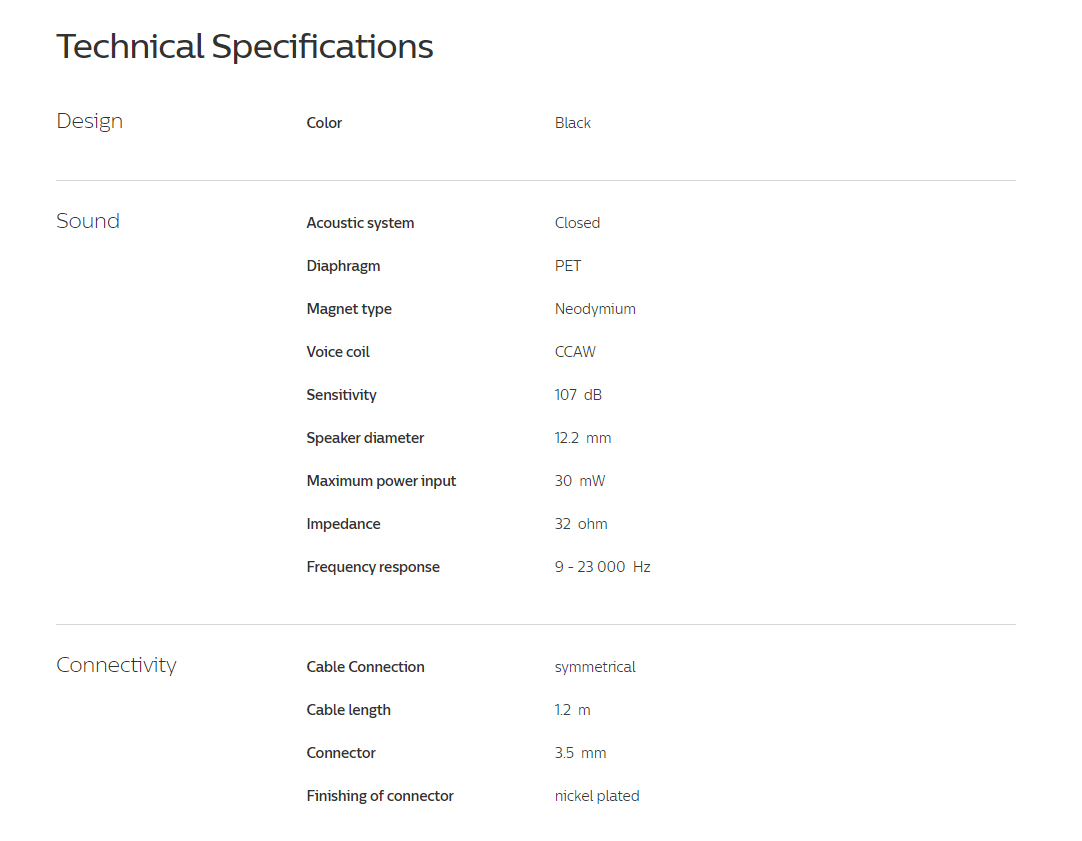Click the Frequency response label
The height and width of the screenshot is (841, 1082).
373,567
